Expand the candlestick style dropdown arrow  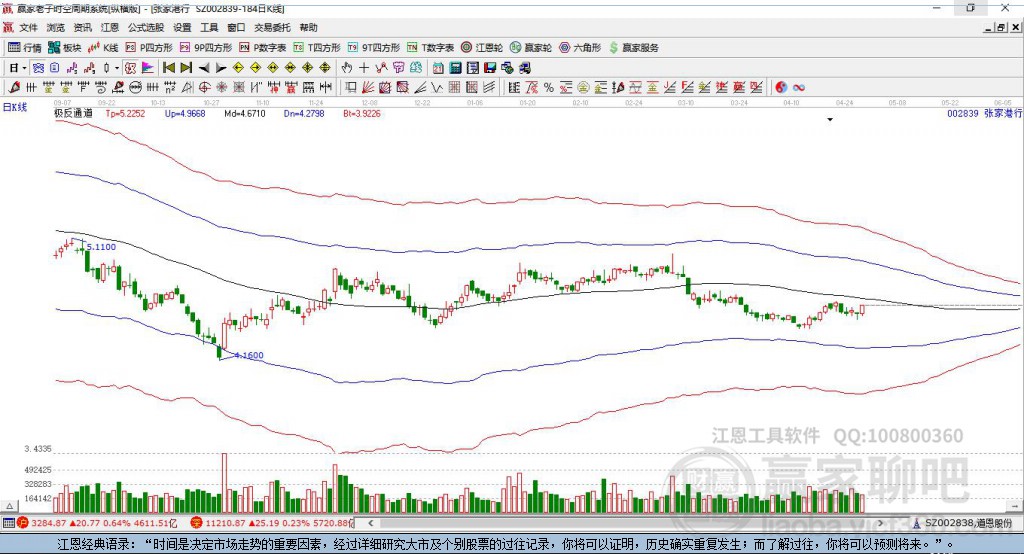(117, 68)
